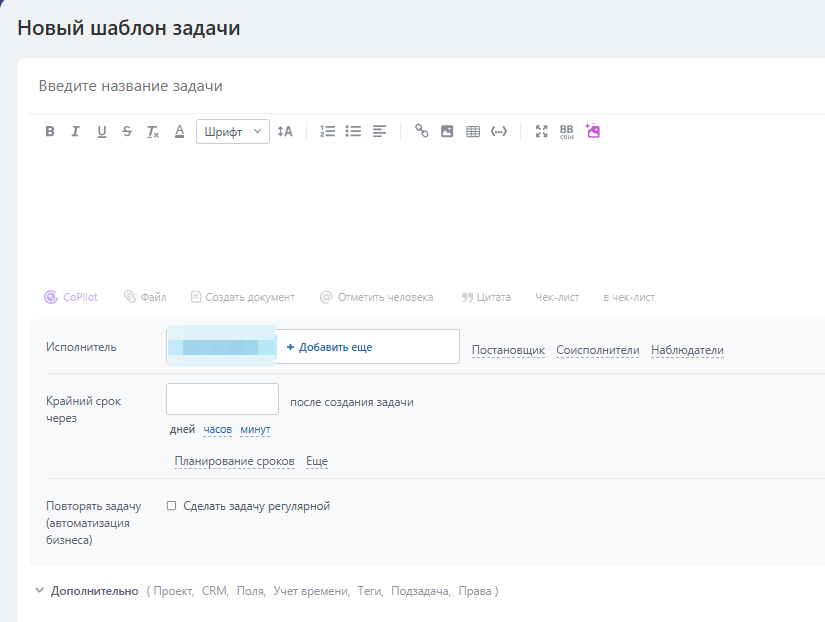Insert an image into description
Screen dimensions: 825x622
[x=447, y=131]
